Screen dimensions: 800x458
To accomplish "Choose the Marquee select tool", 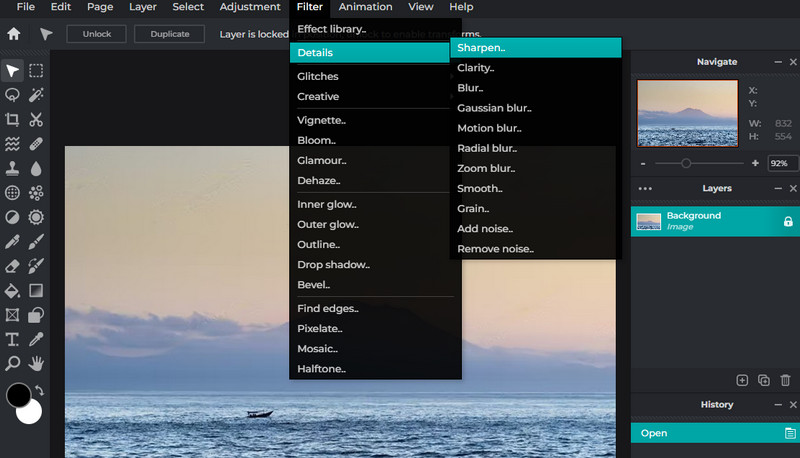I will [x=36, y=71].
